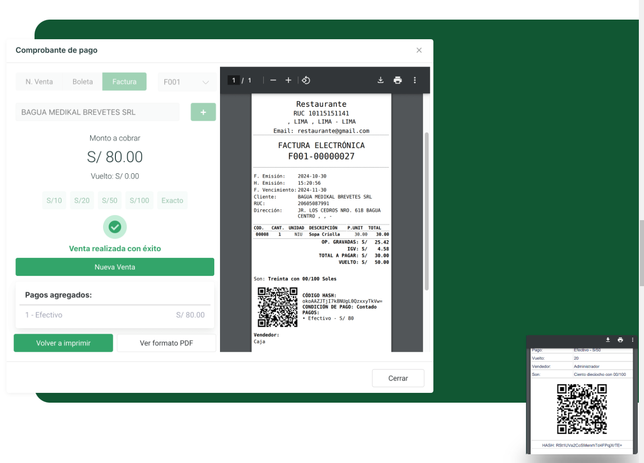Choose the Exacto payment amount option
This screenshot has width=644, height=463.
click(x=172, y=201)
